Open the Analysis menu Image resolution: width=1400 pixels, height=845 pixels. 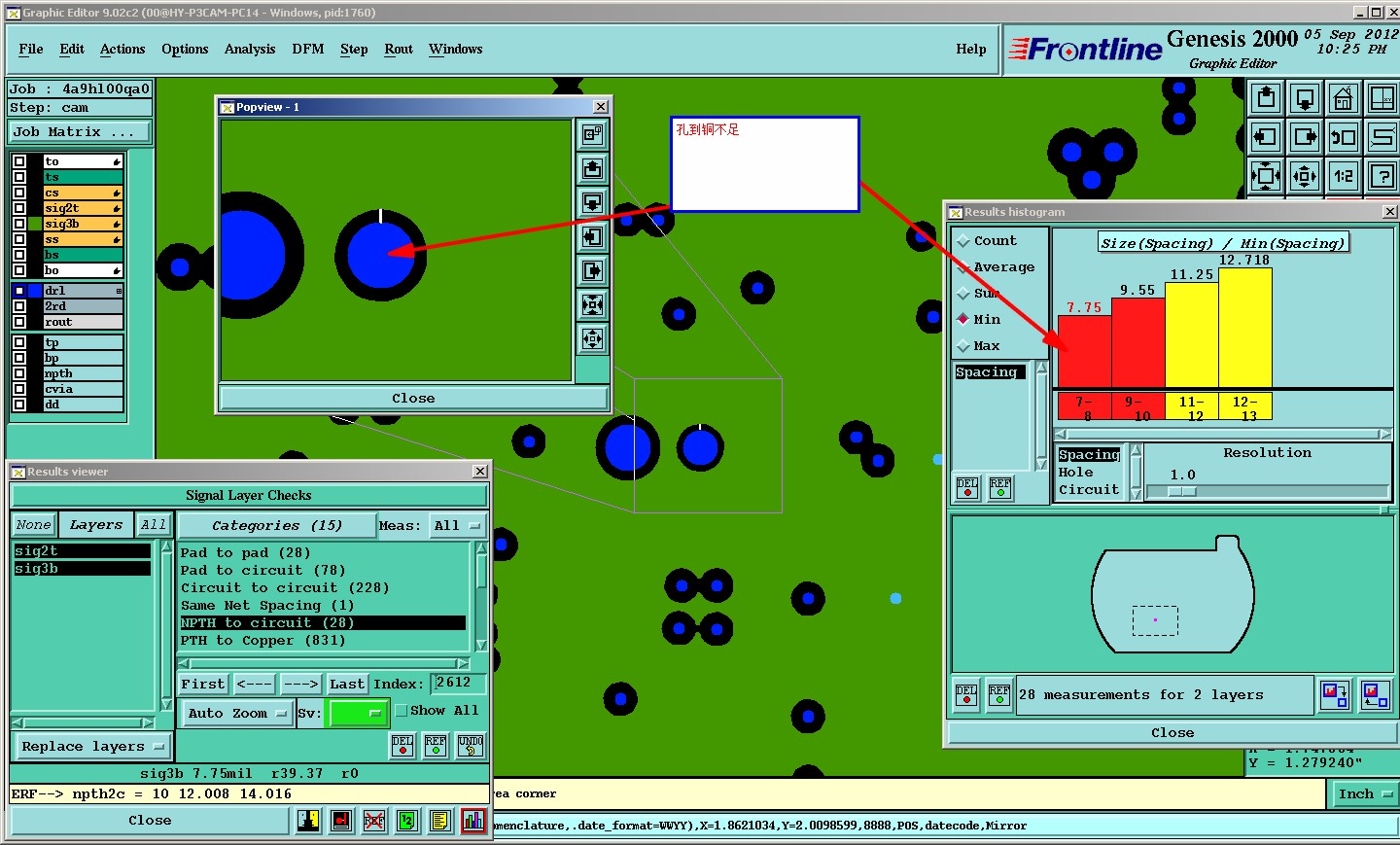pos(250,50)
